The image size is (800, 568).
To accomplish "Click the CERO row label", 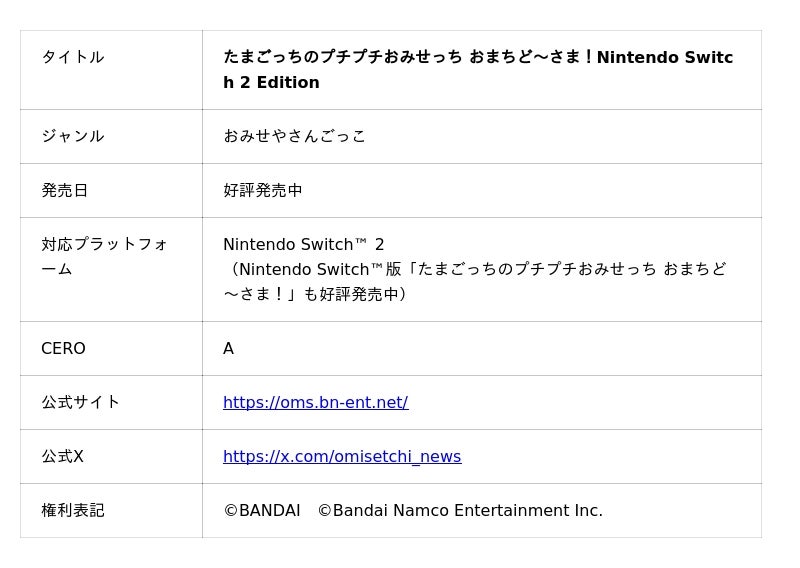I will (63, 349).
